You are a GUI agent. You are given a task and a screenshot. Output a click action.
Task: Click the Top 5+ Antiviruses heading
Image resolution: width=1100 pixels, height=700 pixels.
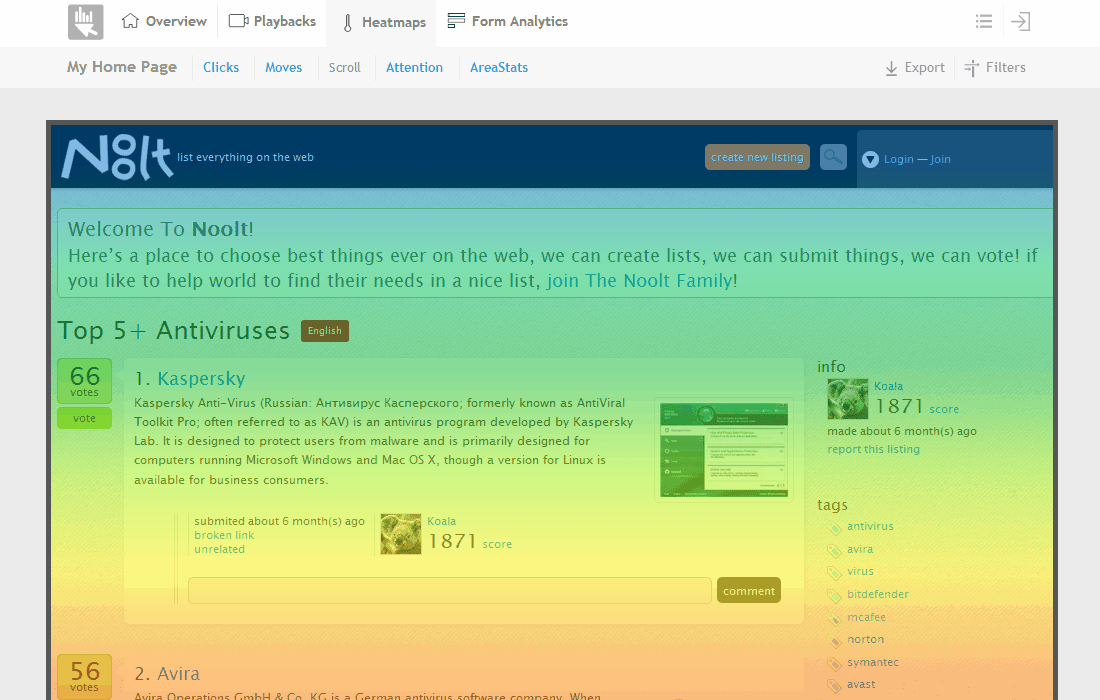(173, 330)
